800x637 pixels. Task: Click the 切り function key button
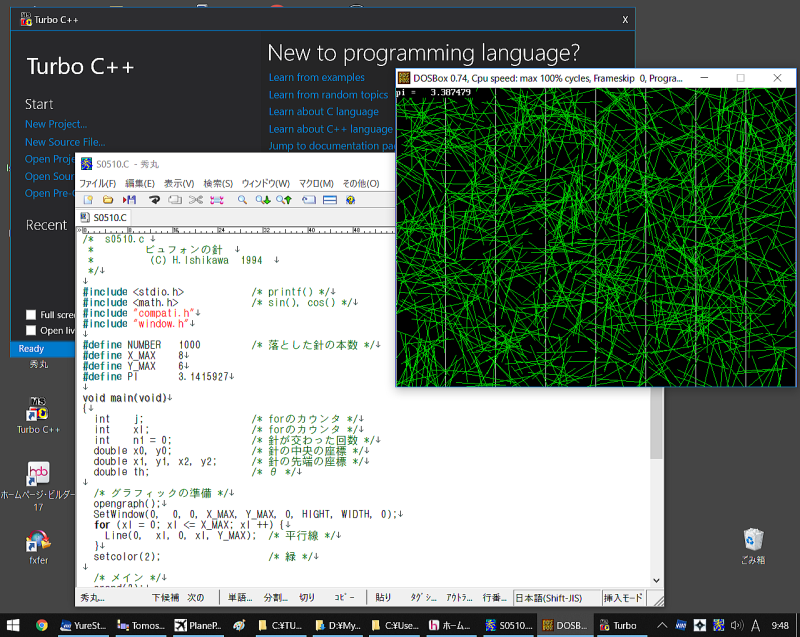[307, 598]
